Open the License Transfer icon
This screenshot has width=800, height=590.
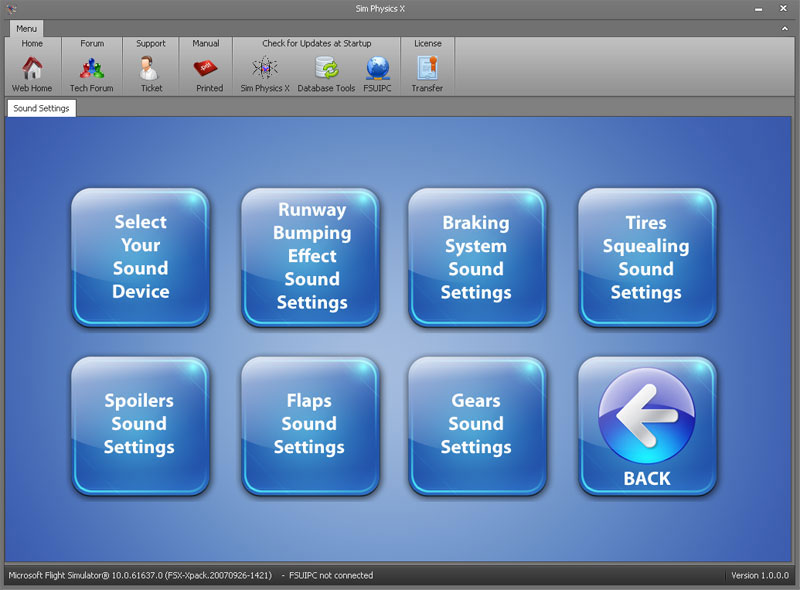[x=428, y=68]
